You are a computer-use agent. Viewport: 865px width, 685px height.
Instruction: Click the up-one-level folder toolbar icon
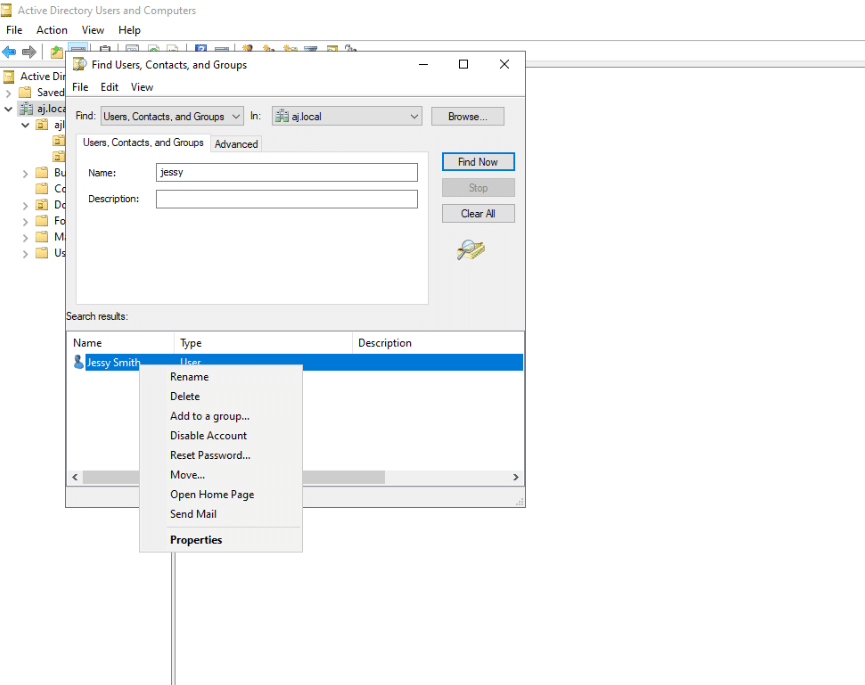click(x=57, y=51)
